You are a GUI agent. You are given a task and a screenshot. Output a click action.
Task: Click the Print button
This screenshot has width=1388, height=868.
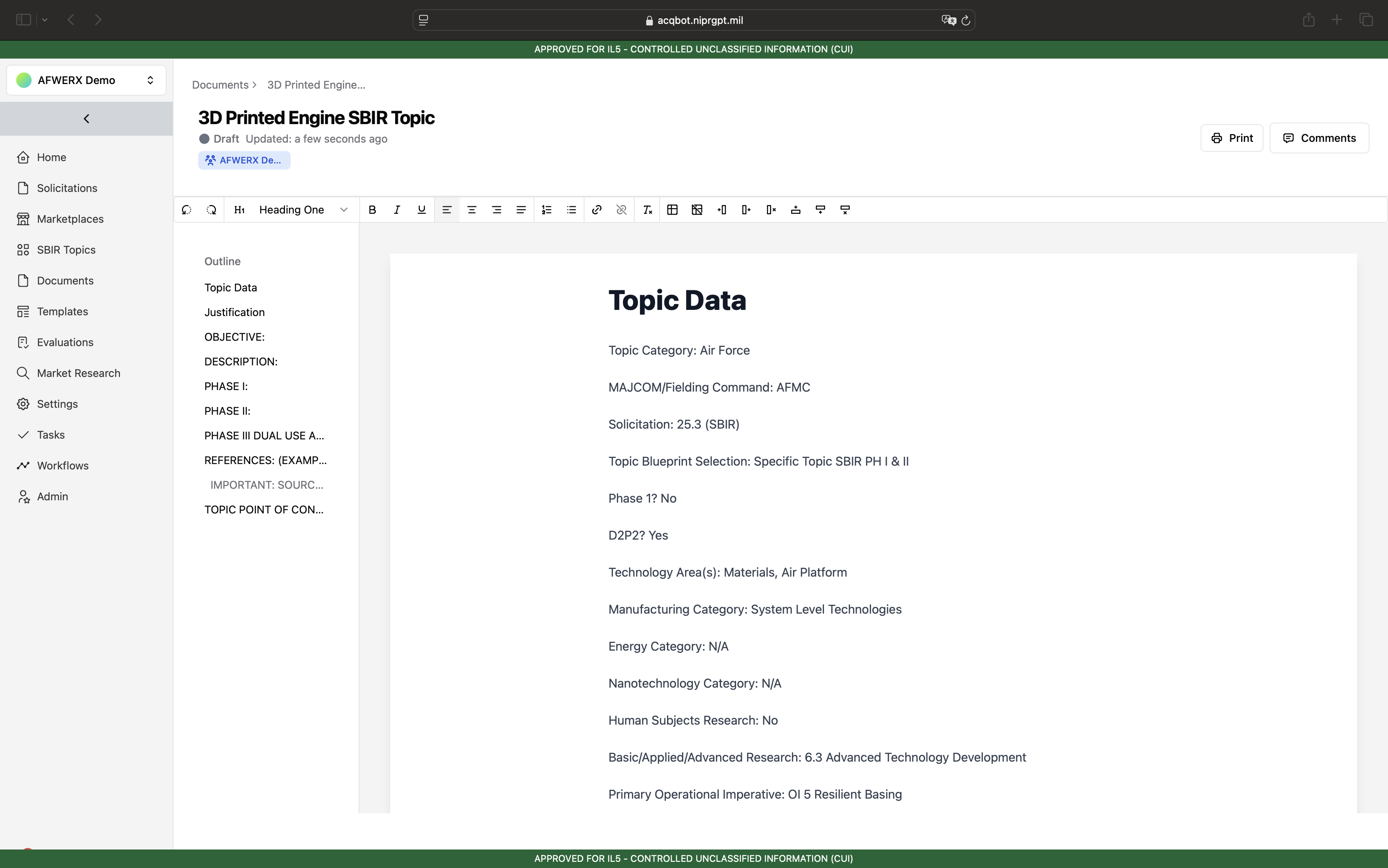(x=1232, y=138)
